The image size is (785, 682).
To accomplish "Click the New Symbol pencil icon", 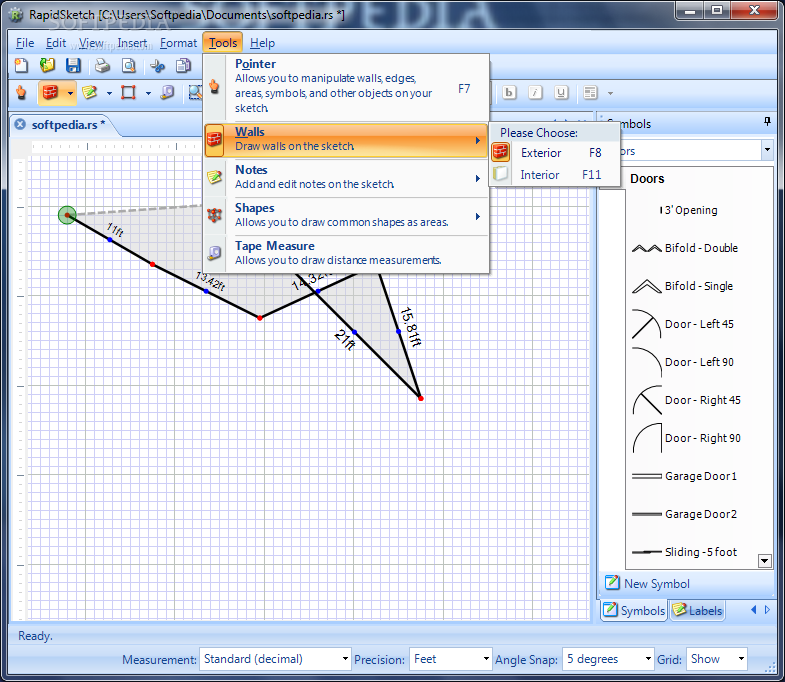I will [612, 582].
